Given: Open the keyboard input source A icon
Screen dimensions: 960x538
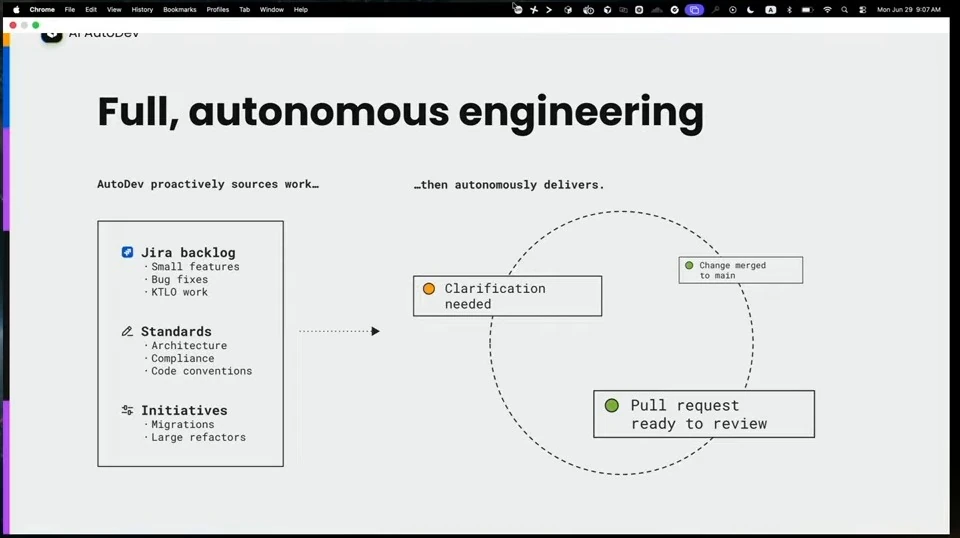Looking at the screenshot, I should (x=770, y=10).
